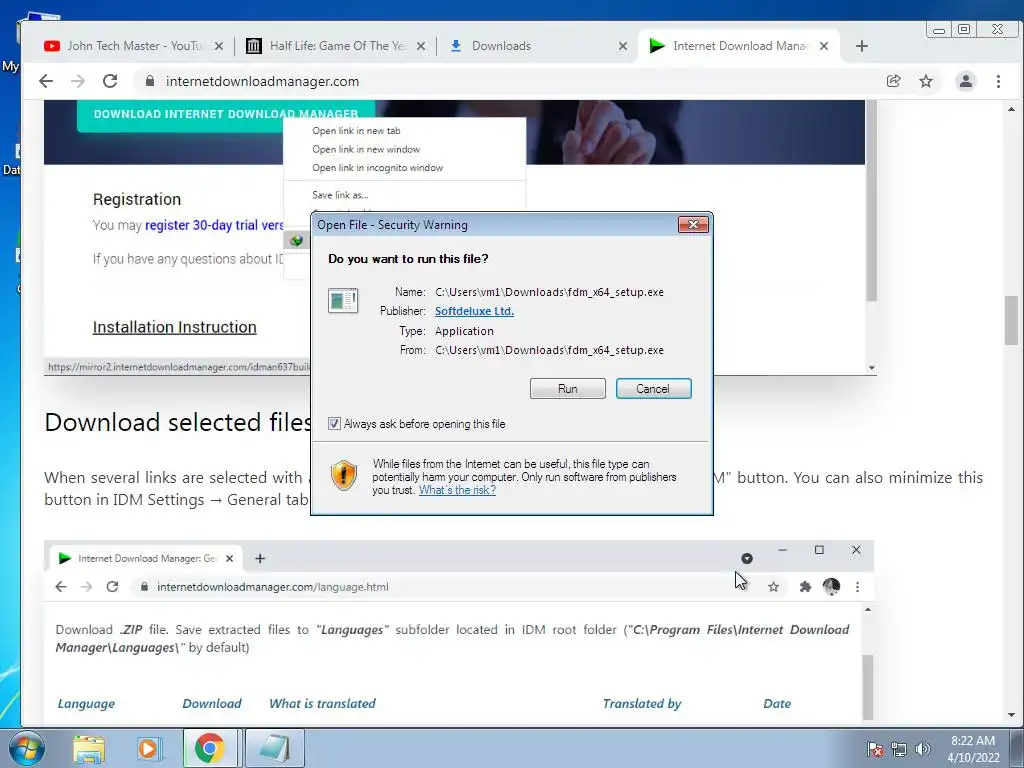The image size is (1024, 768).
Task: Open Windows Explorer from the taskbar
Action: [89, 748]
